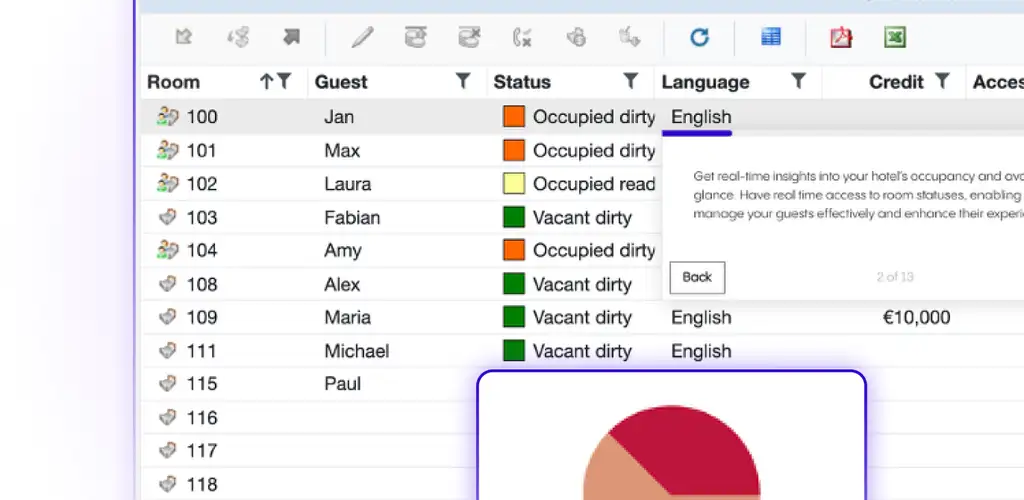The image size is (1024, 500).
Task: Click the first check-in toolbar icon
Action: coord(184,38)
